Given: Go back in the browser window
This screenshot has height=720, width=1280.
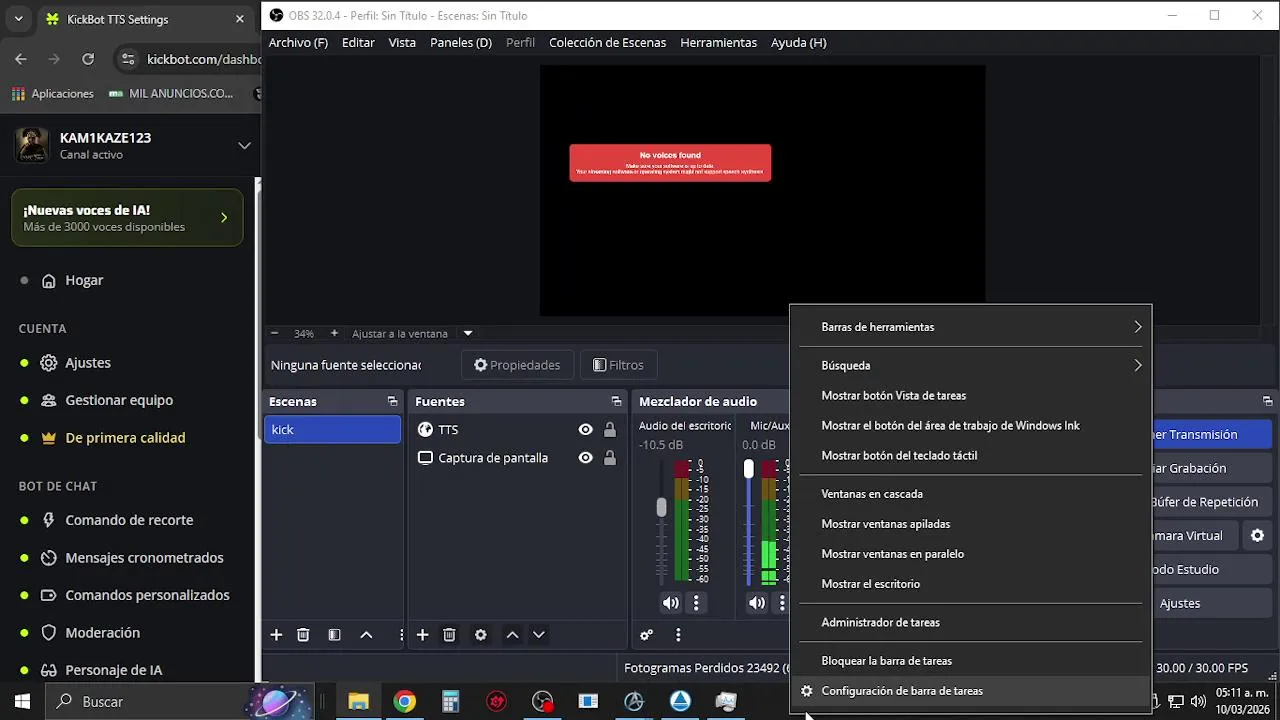Looking at the screenshot, I should coord(21,59).
